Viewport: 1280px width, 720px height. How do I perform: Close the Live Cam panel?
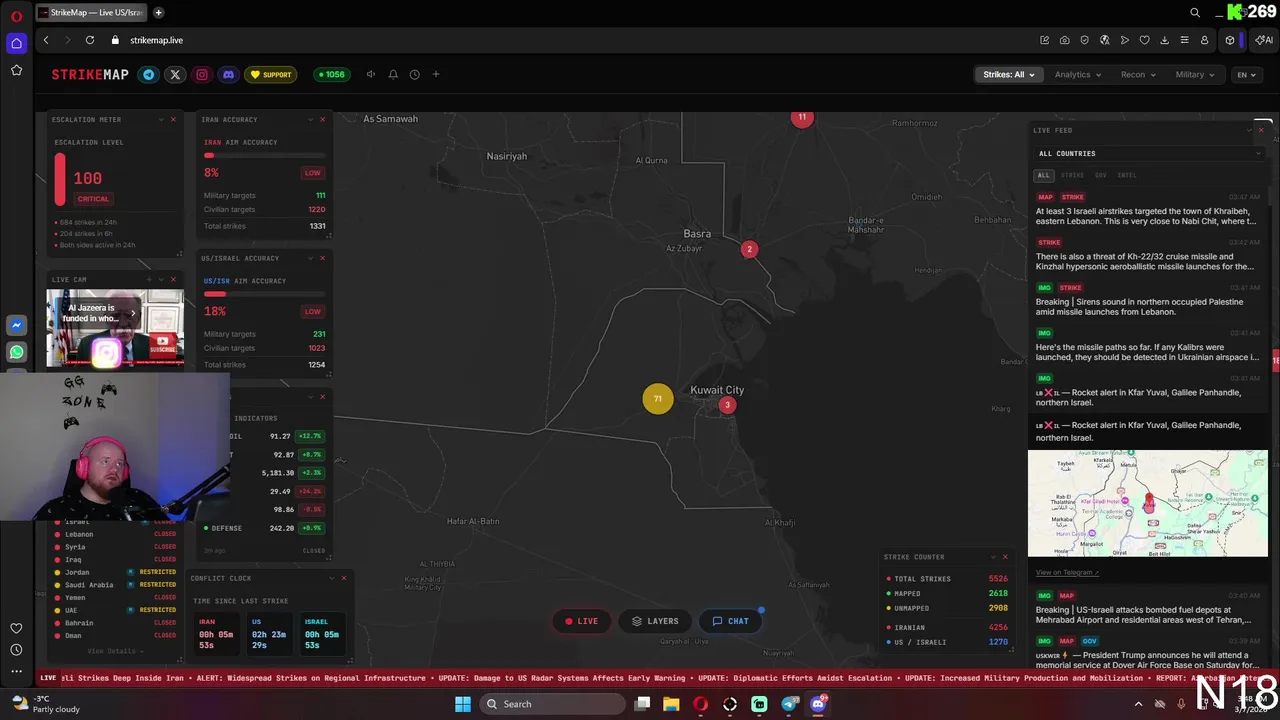tap(173, 280)
